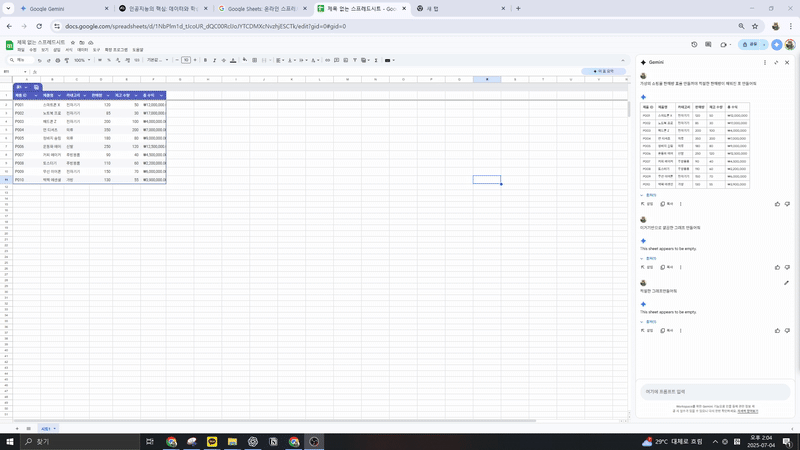Apply italic formatting to the cell

[x=214, y=60]
